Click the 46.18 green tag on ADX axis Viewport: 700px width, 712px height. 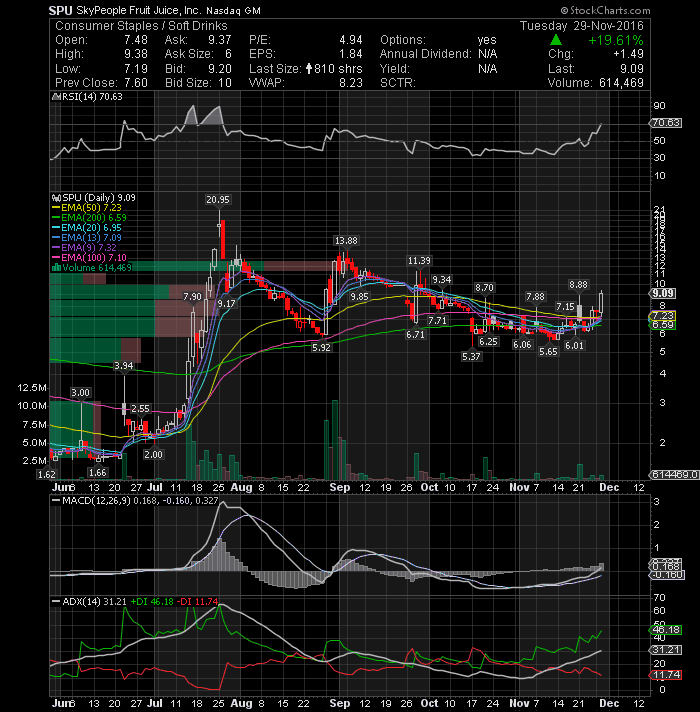[666, 630]
